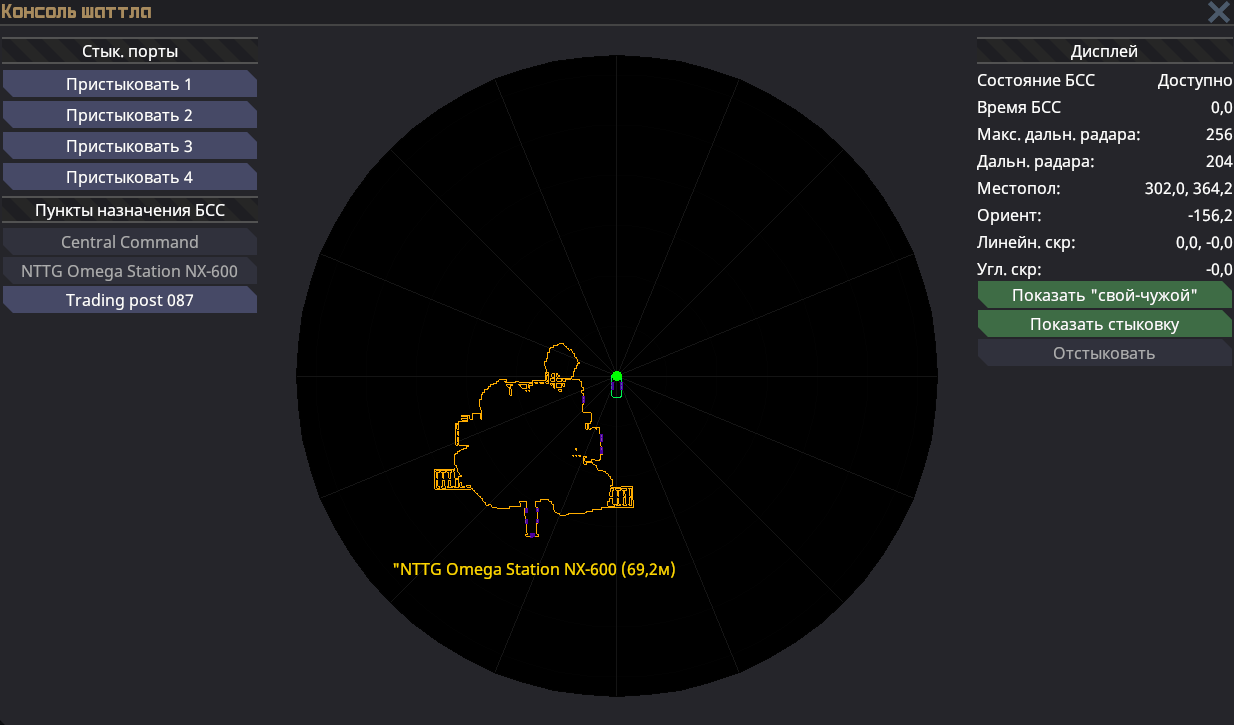
Task: Click the orientation value -156,2
Action: click(x=1209, y=215)
